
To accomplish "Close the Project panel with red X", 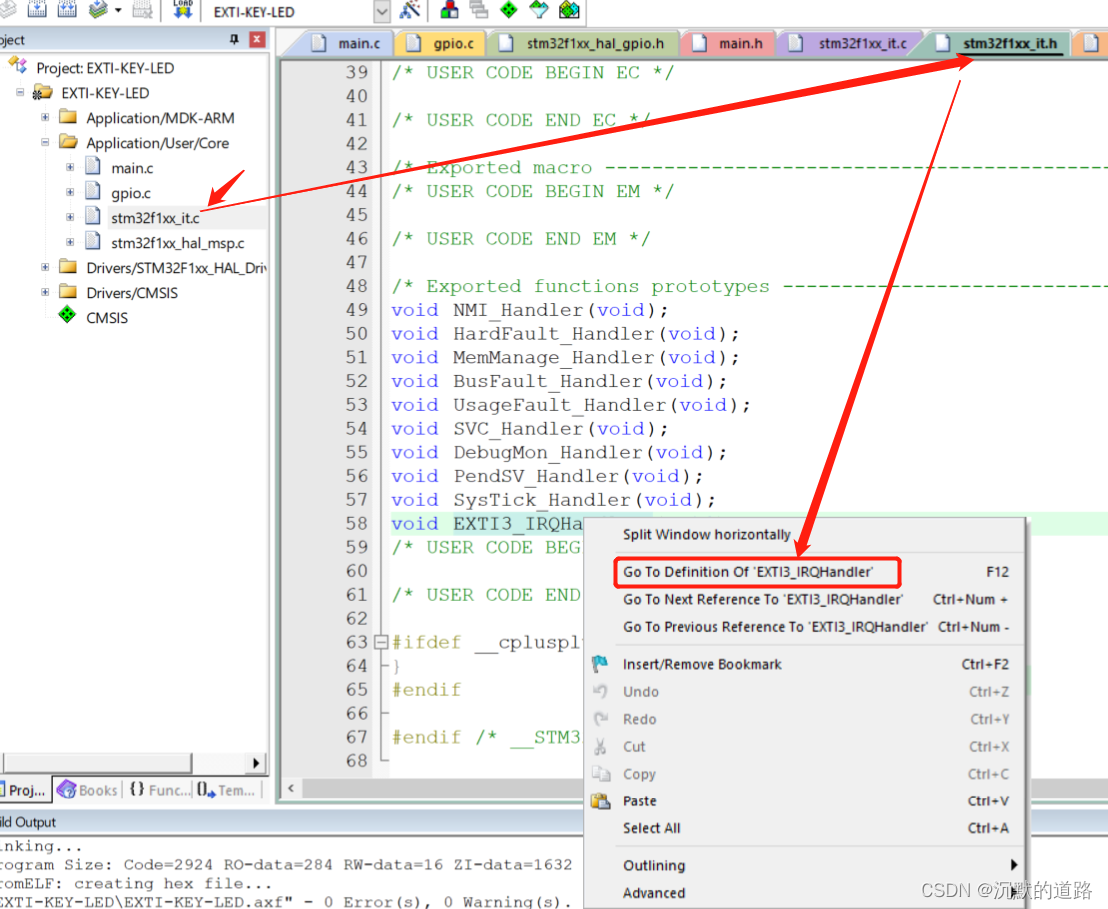I will [257, 40].
